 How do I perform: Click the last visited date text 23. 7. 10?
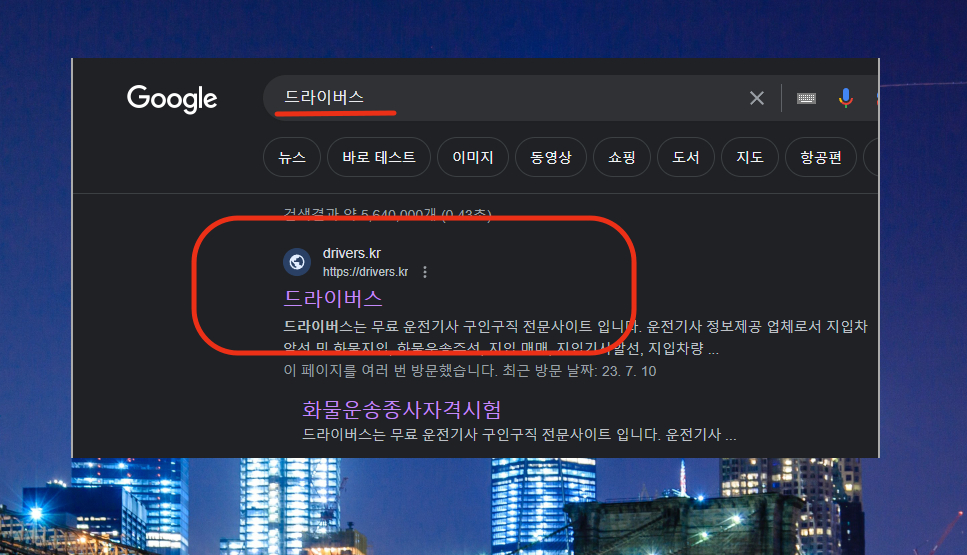point(629,371)
